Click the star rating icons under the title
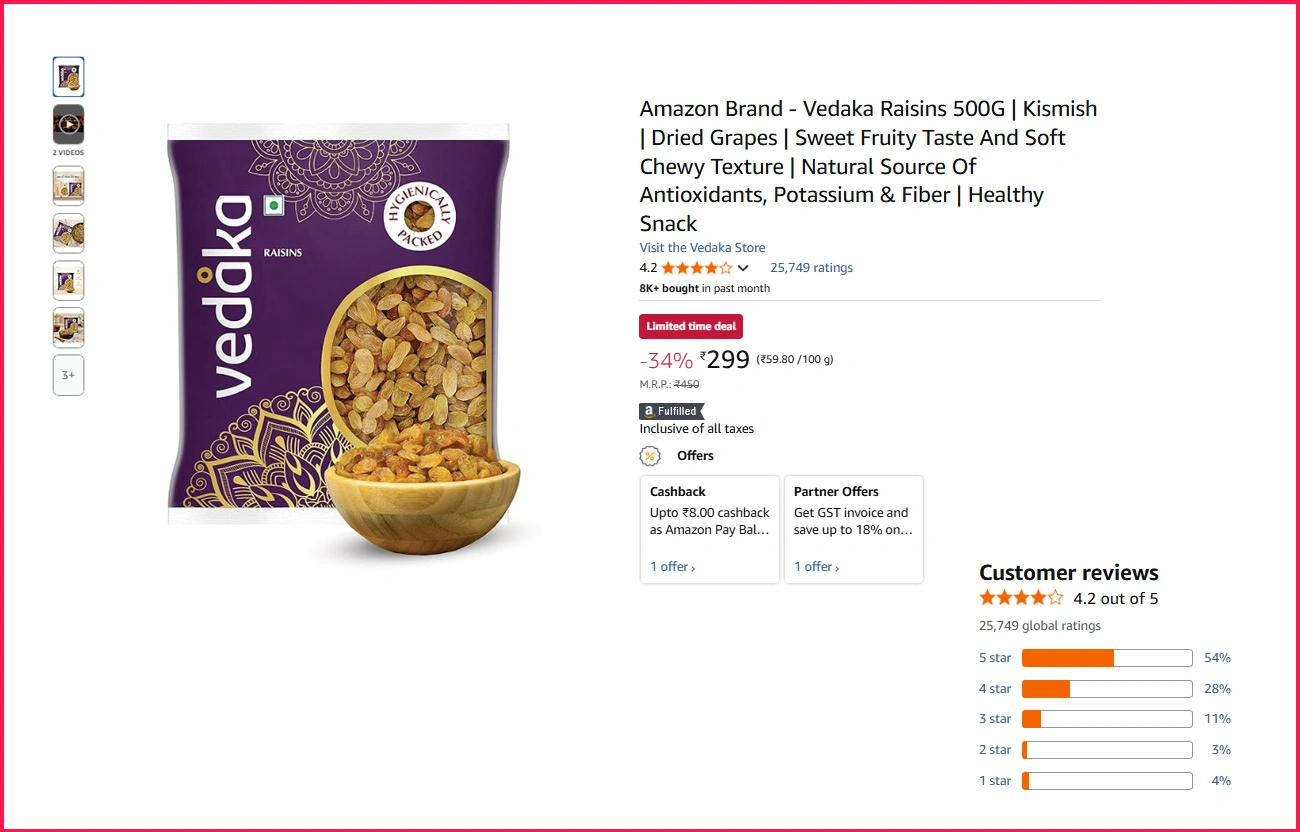The image size is (1300, 832). [x=696, y=268]
